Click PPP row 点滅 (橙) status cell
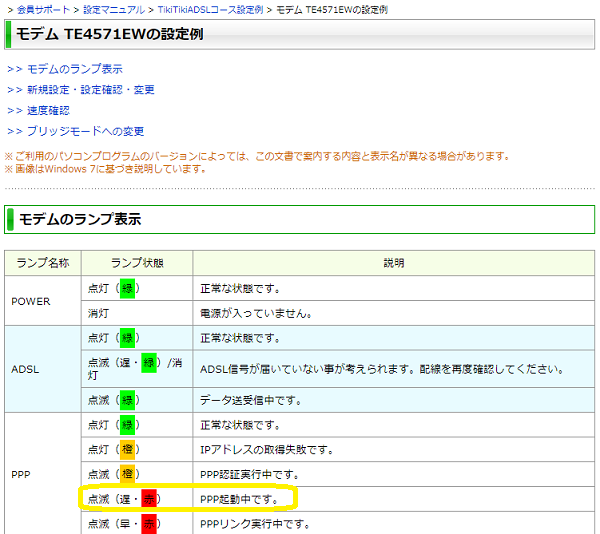The width and height of the screenshot is (600, 534). [137, 474]
